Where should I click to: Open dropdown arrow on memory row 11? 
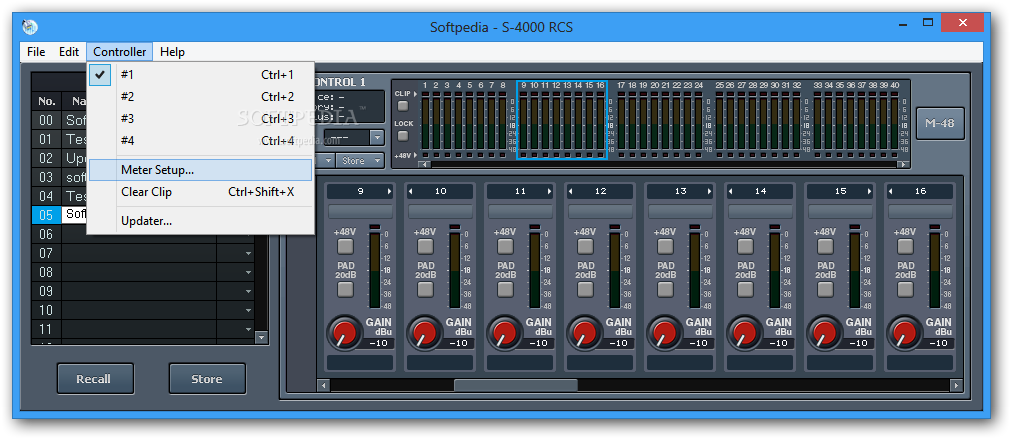tap(249, 329)
